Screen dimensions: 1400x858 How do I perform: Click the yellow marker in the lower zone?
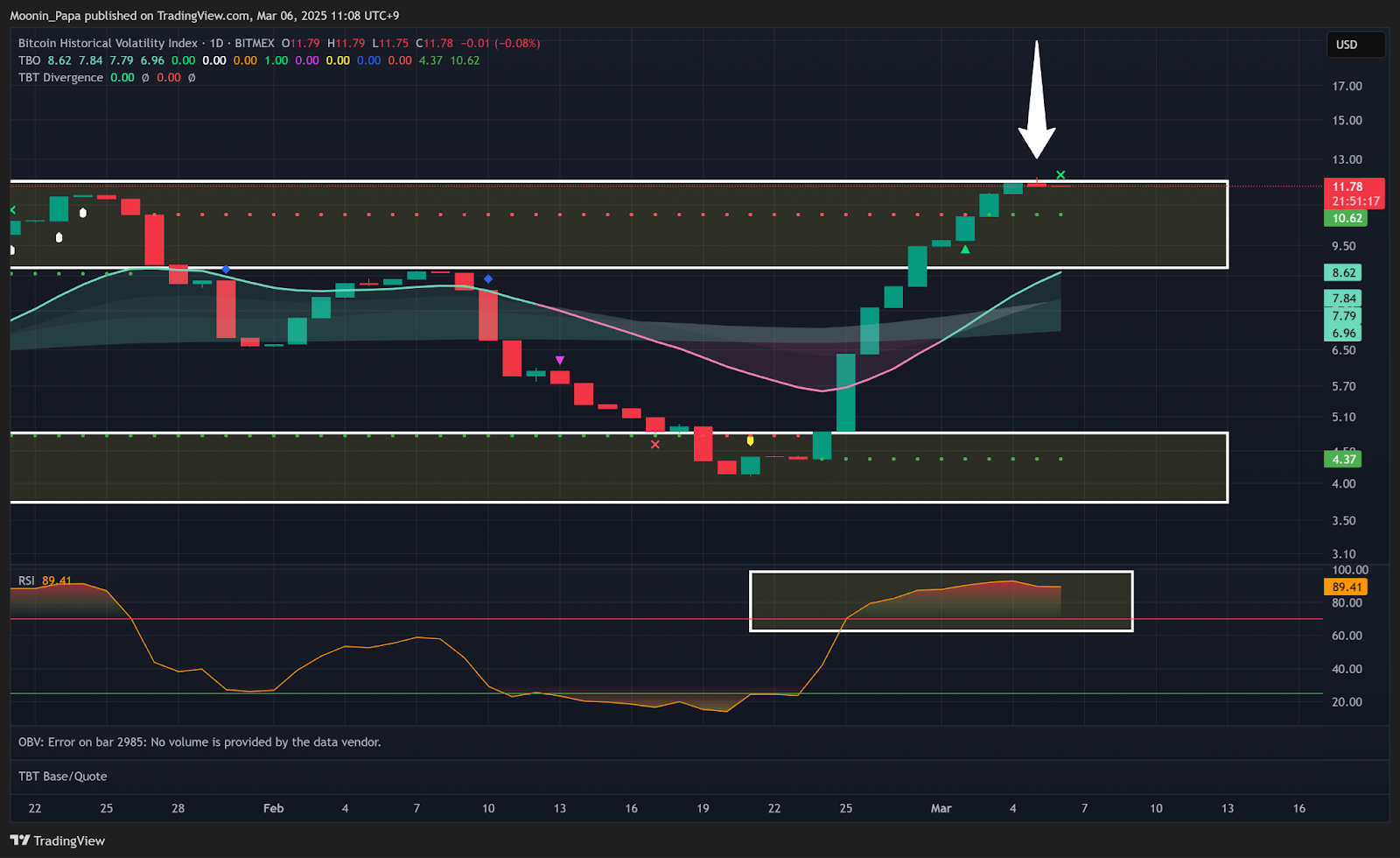pos(750,440)
